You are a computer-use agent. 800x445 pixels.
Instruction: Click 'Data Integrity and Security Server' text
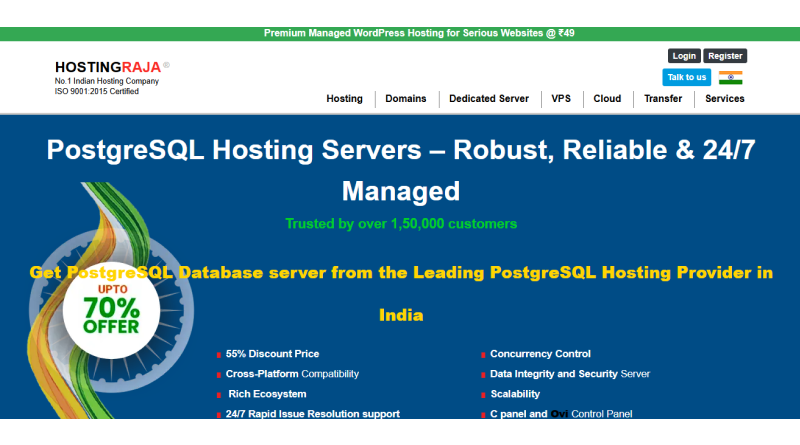(570, 374)
